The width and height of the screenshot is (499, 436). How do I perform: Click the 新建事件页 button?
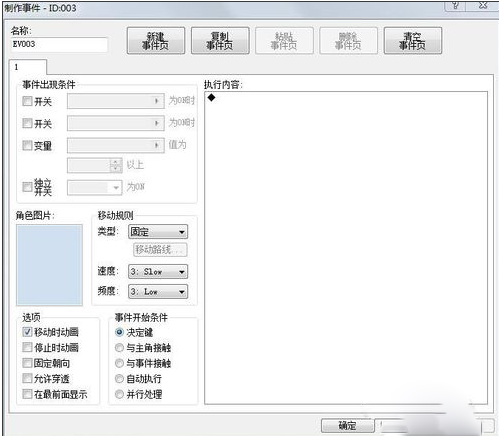click(x=156, y=41)
